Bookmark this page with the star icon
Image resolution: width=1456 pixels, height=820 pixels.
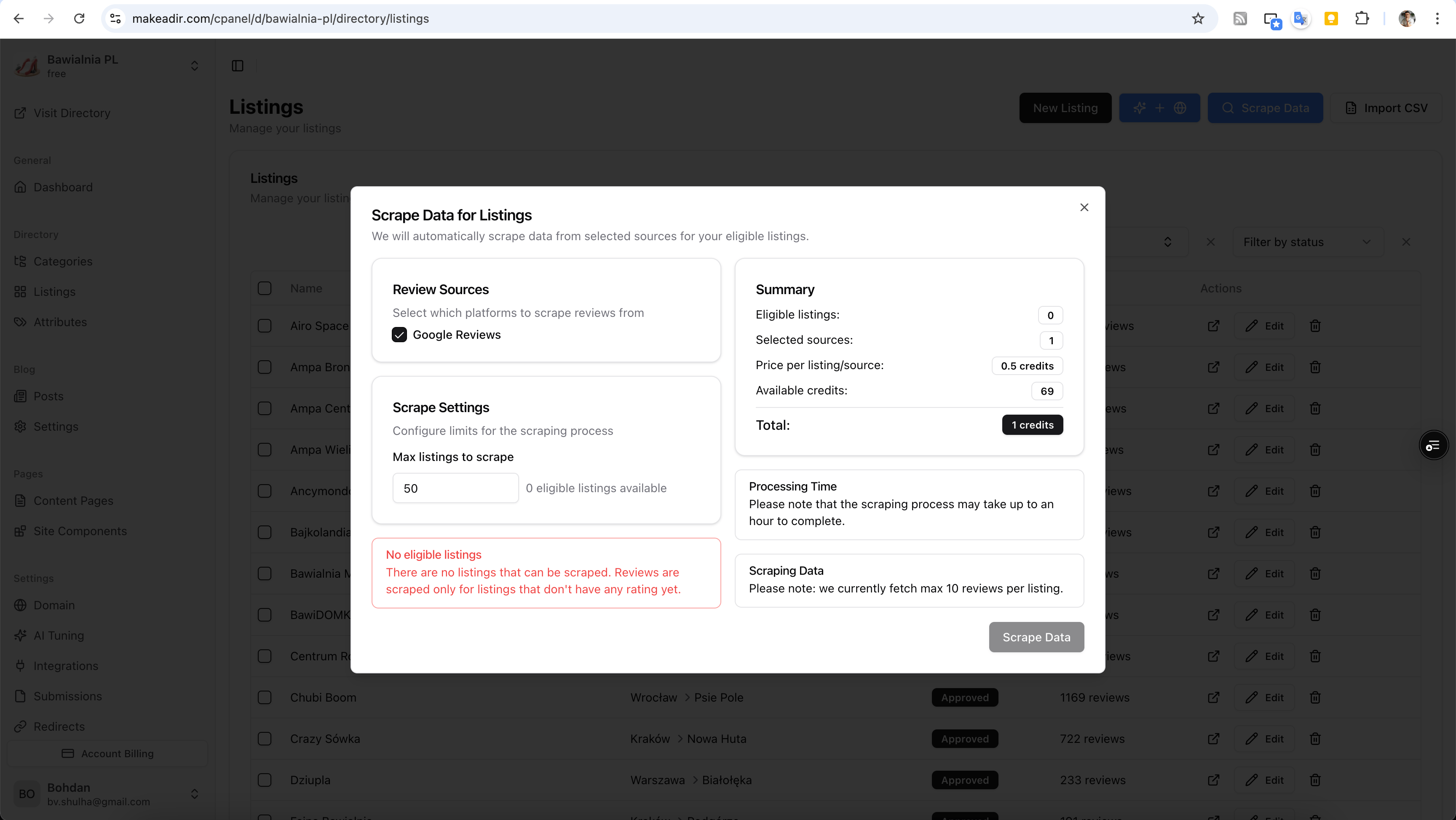(1198, 19)
